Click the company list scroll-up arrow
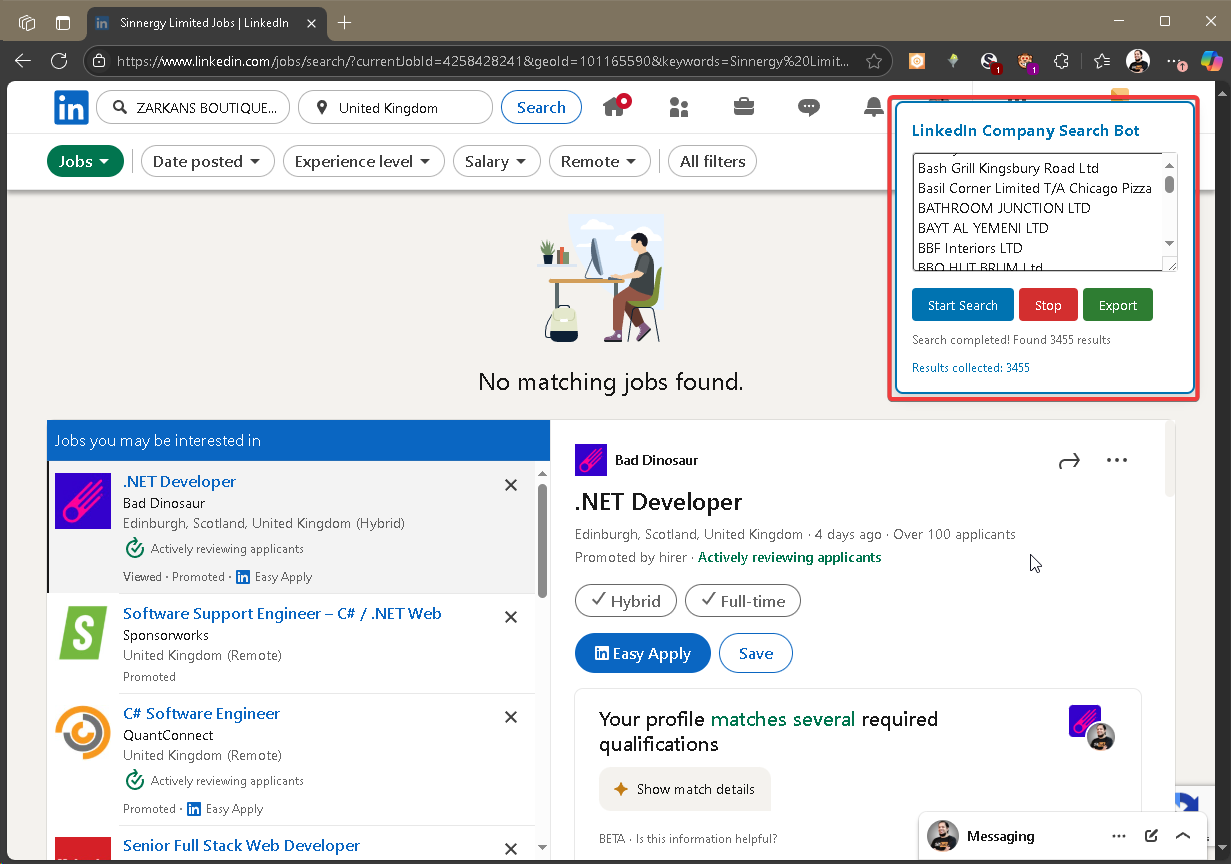 pos(1169,165)
